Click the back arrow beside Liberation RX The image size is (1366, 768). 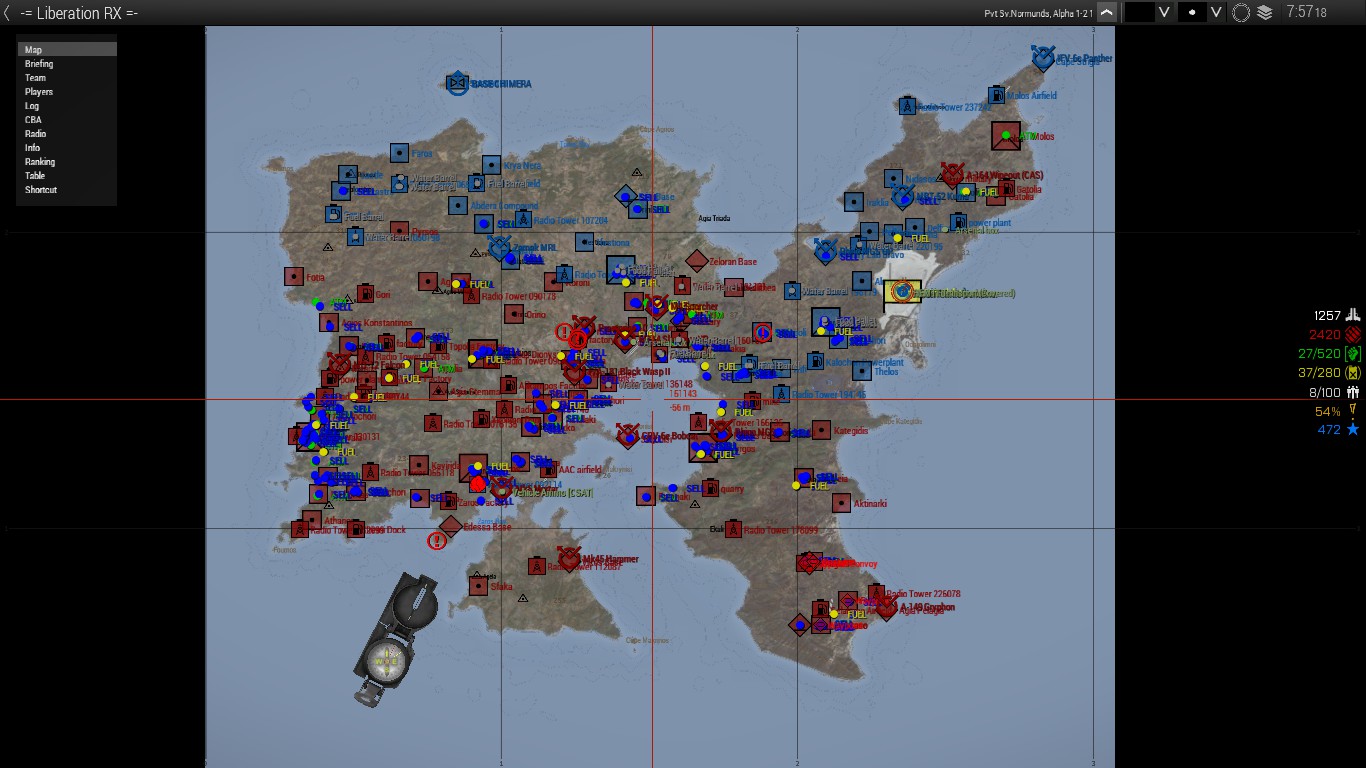[x=8, y=12]
